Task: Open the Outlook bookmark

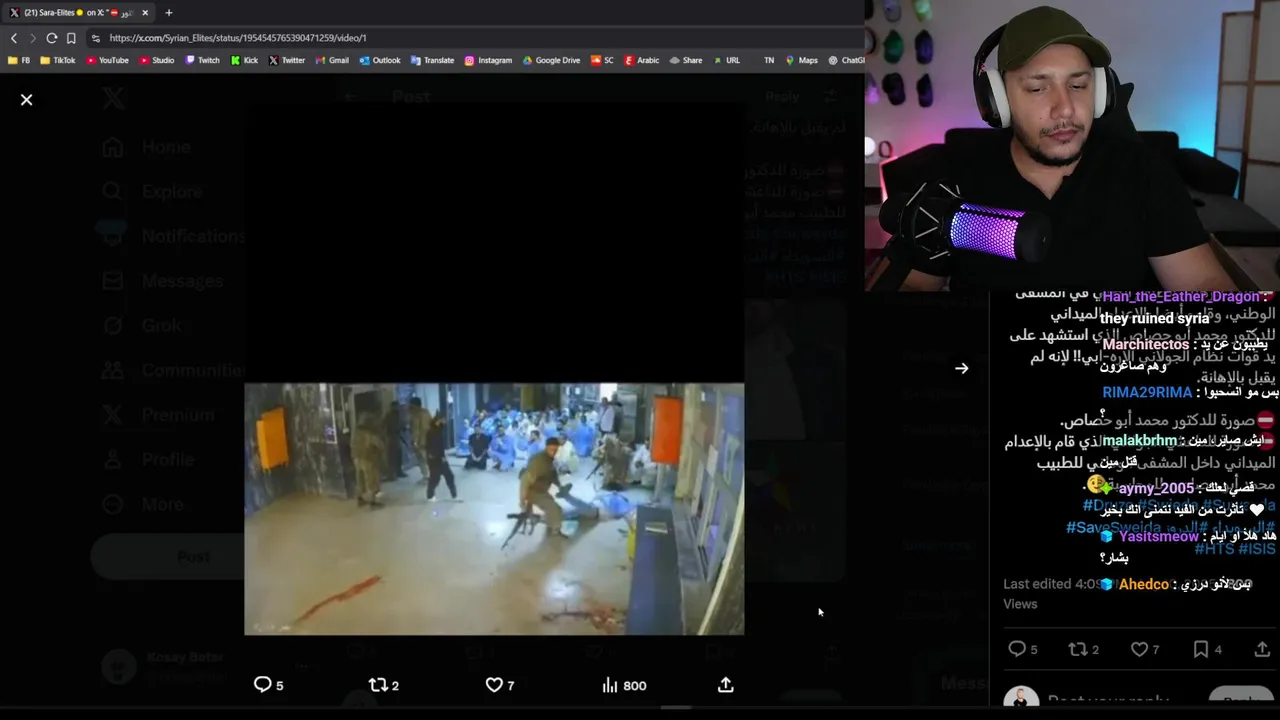Action: pyautogui.click(x=380, y=60)
